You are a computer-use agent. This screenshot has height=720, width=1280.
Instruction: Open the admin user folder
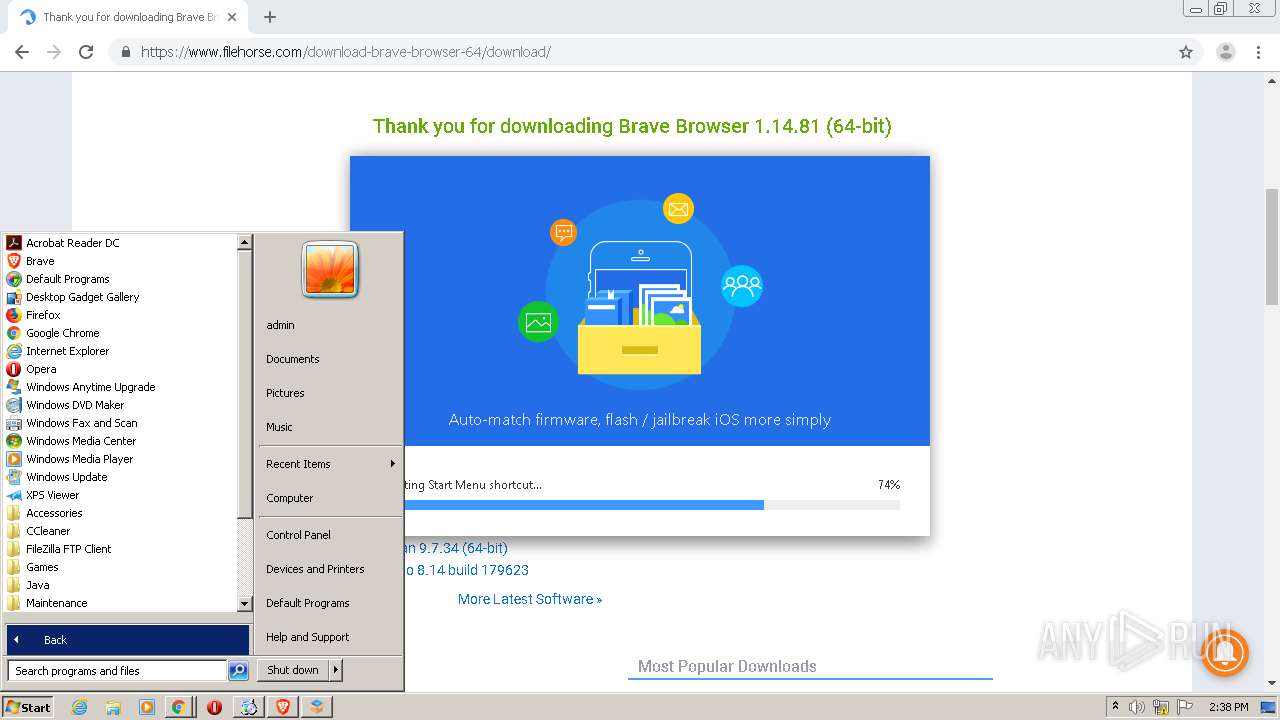(280, 325)
